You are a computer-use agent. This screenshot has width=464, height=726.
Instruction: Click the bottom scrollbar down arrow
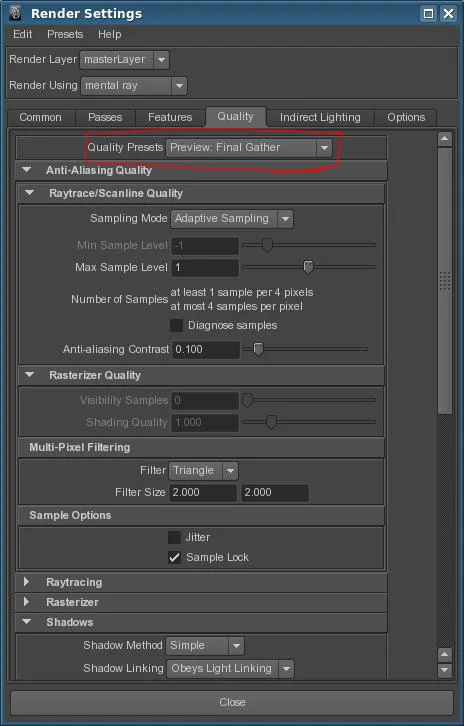[445, 670]
